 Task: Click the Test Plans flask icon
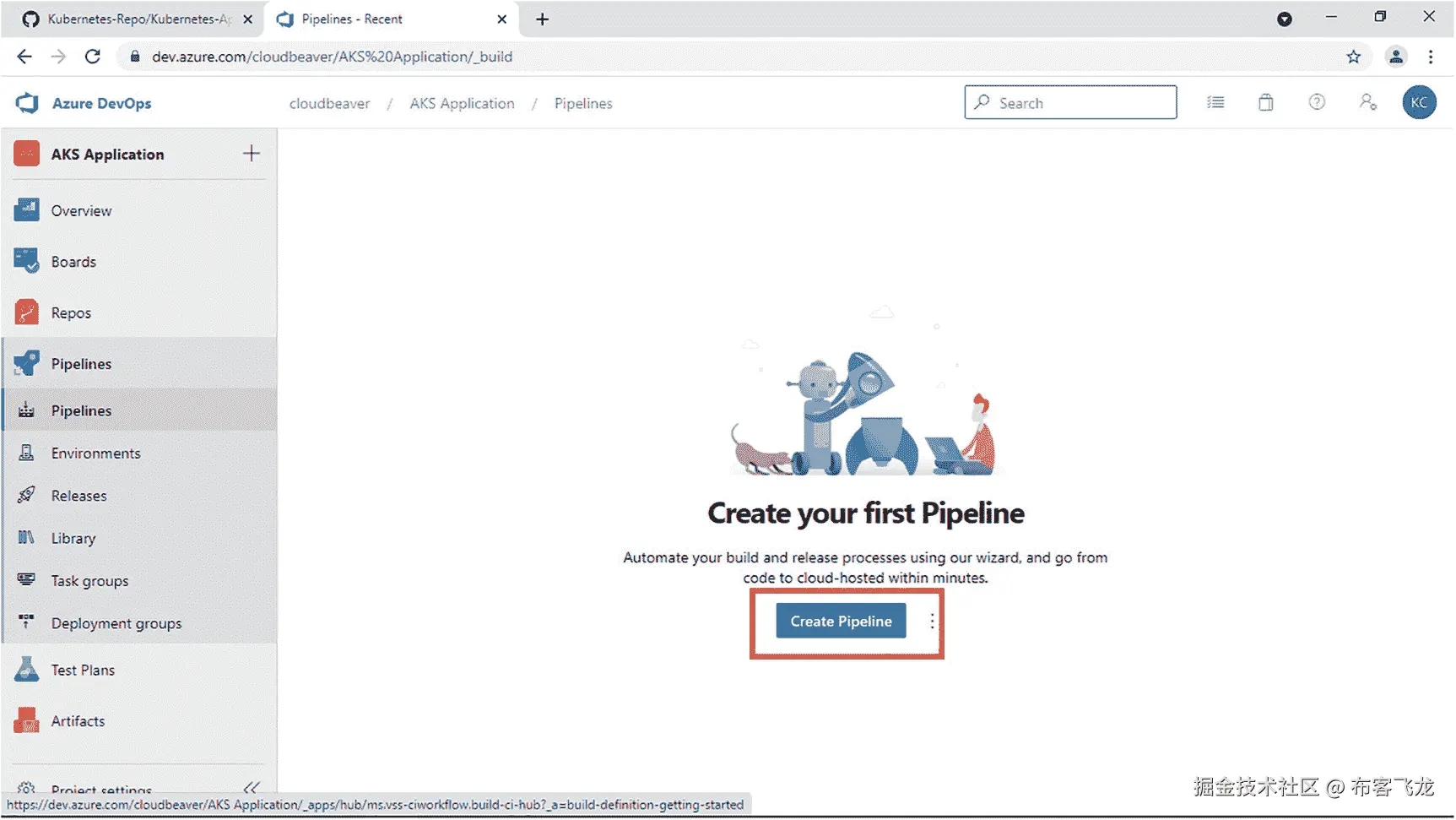[x=27, y=670]
